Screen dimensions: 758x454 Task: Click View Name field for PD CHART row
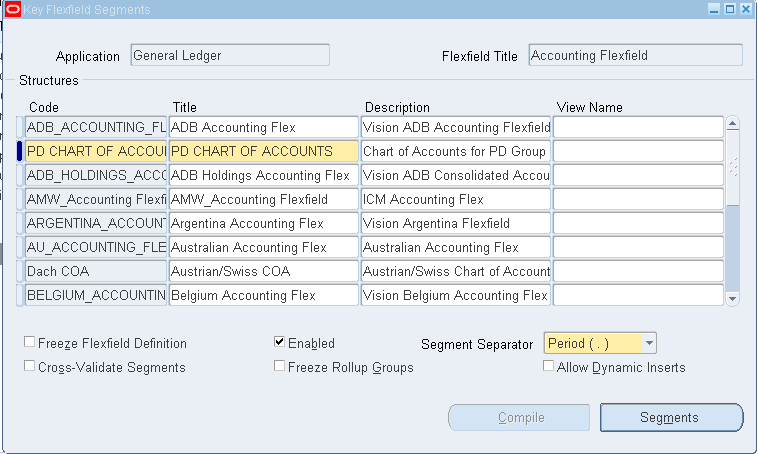click(x=638, y=152)
